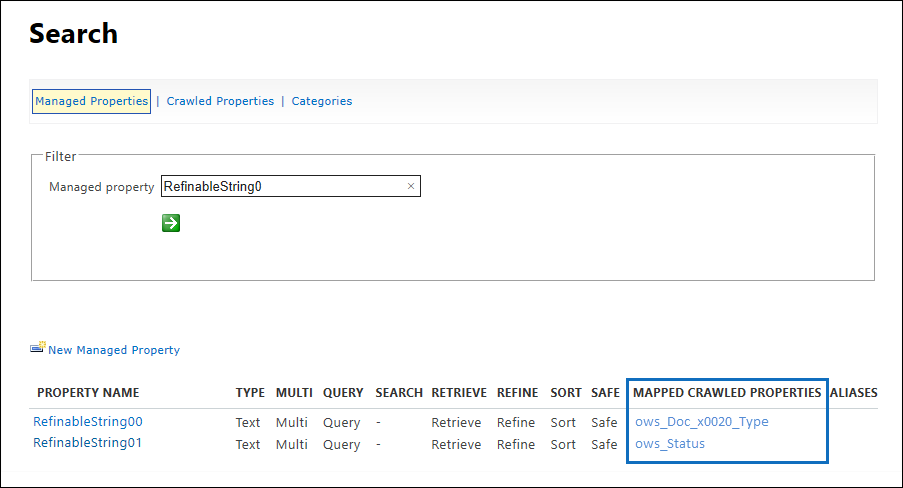Image resolution: width=903 pixels, height=488 pixels.
Task: Click the ALIASES column header
Action: click(x=853, y=393)
